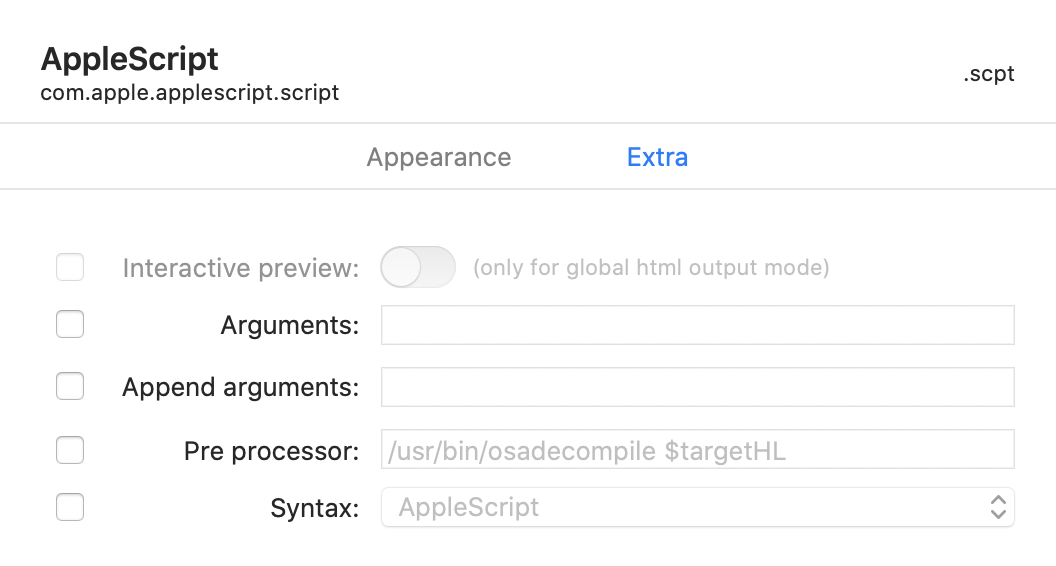Check the Syntax override checkbox
The height and width of the screenshot is (566, 1056).
[x=70, y=508]
